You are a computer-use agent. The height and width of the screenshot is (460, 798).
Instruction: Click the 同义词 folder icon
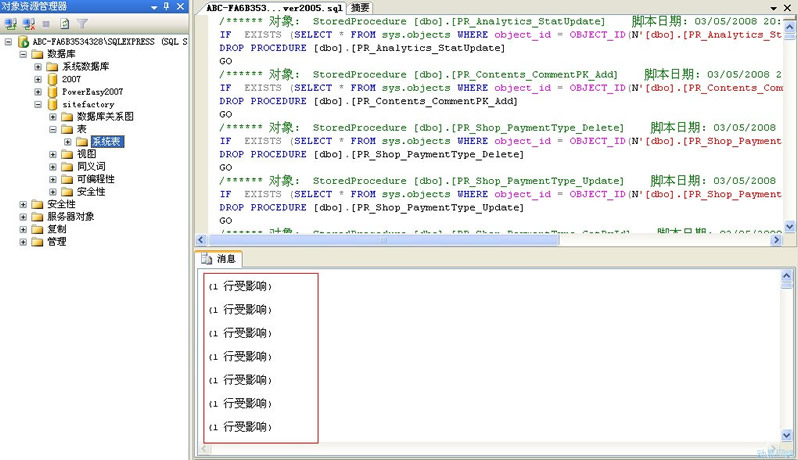pyautogui.click(x=67, y=166)
